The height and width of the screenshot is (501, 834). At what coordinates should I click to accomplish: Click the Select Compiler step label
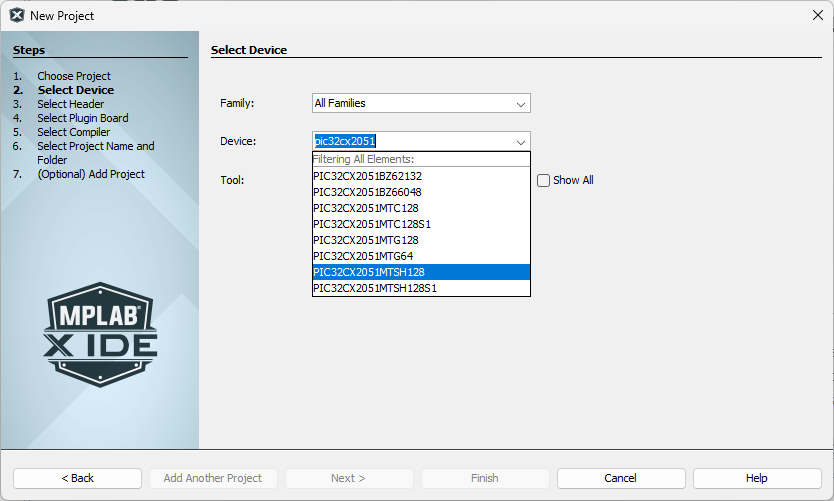coord(74,132)
